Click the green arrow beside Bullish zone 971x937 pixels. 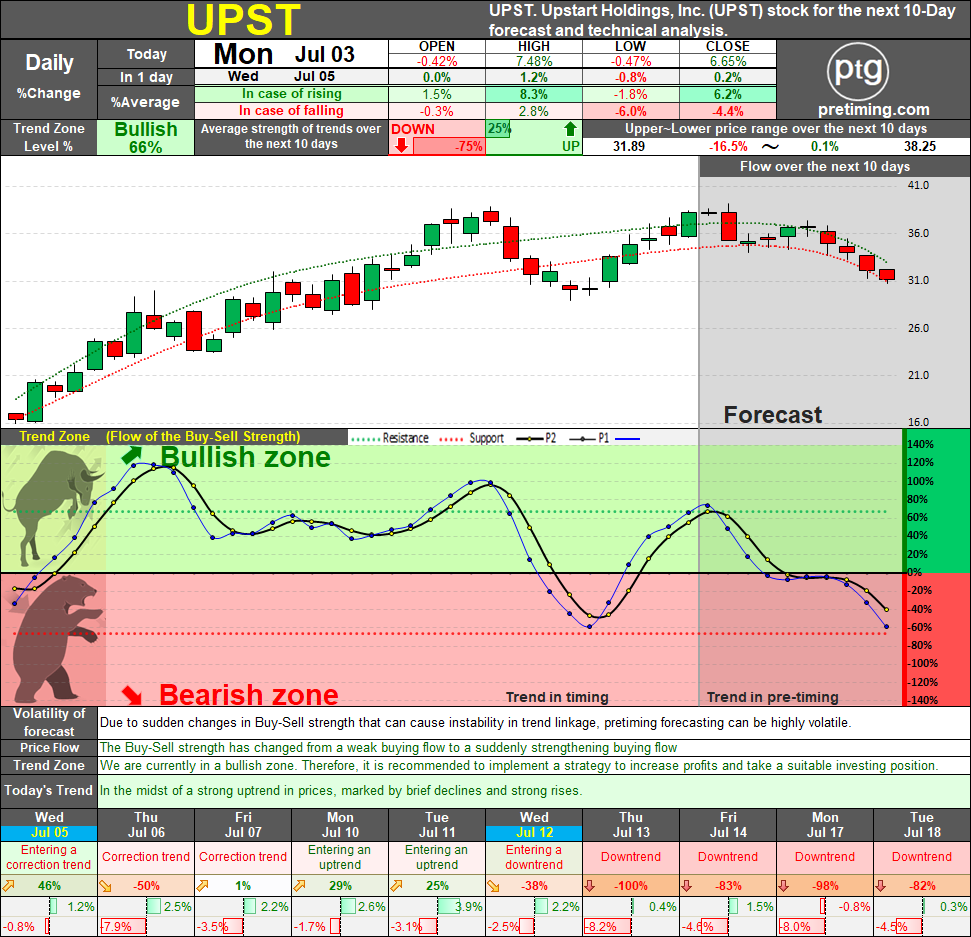[x=132, y=456]
